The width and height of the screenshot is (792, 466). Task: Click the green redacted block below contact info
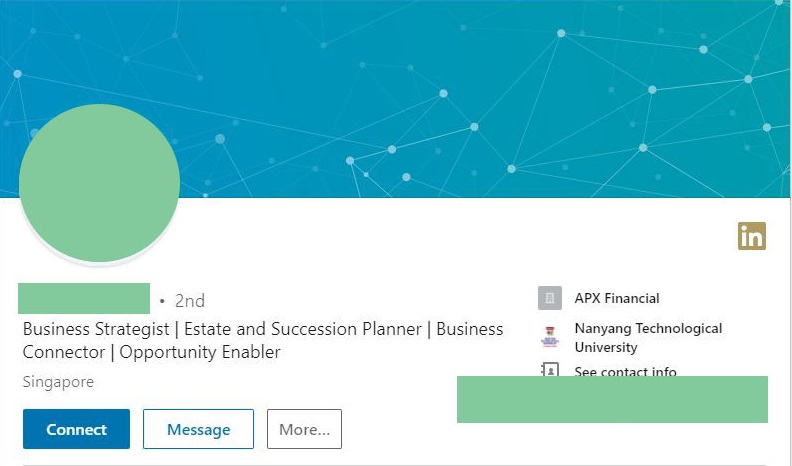click(612, 399)
